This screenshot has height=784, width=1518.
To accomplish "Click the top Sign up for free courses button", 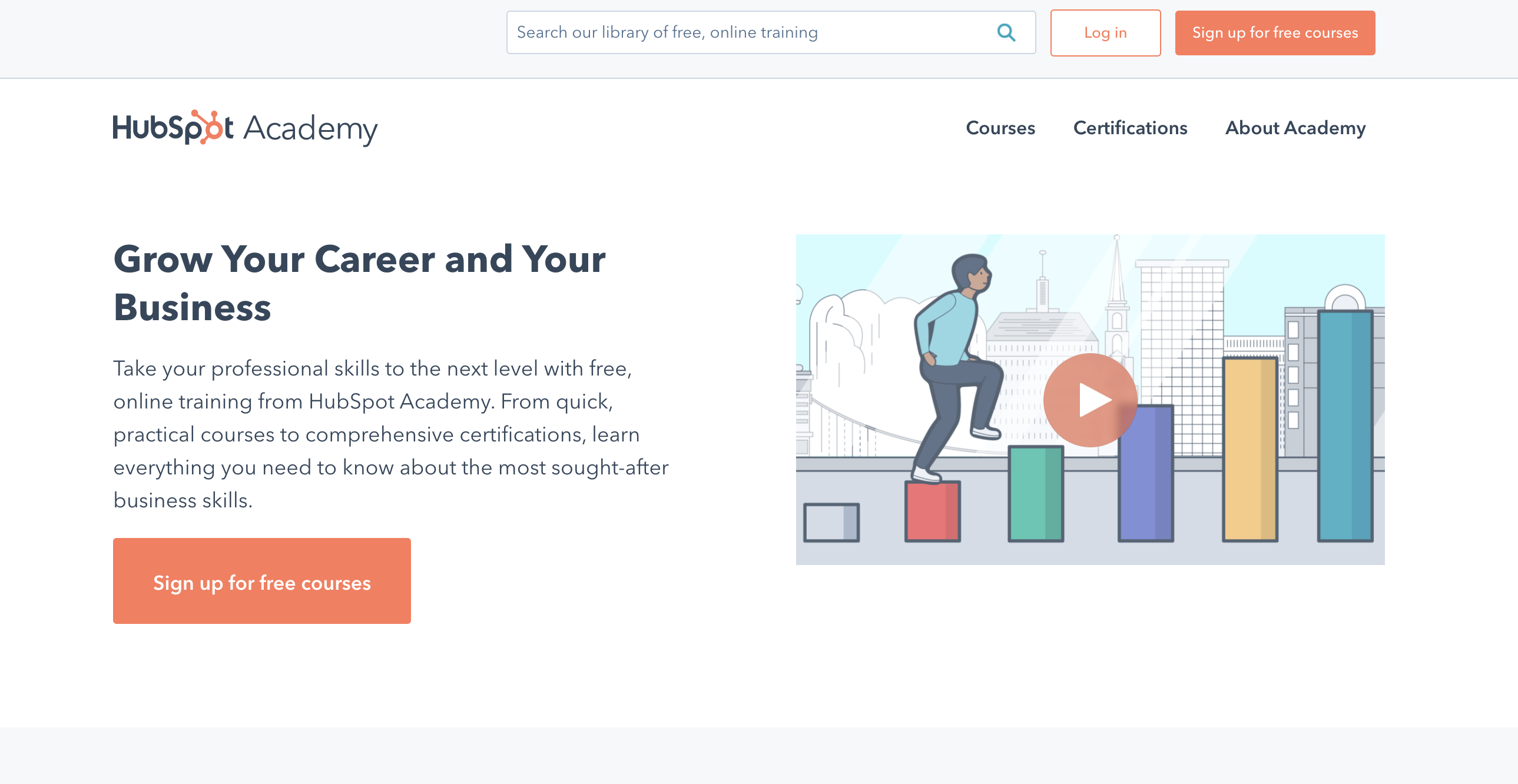I will (x=1275, y=33).
